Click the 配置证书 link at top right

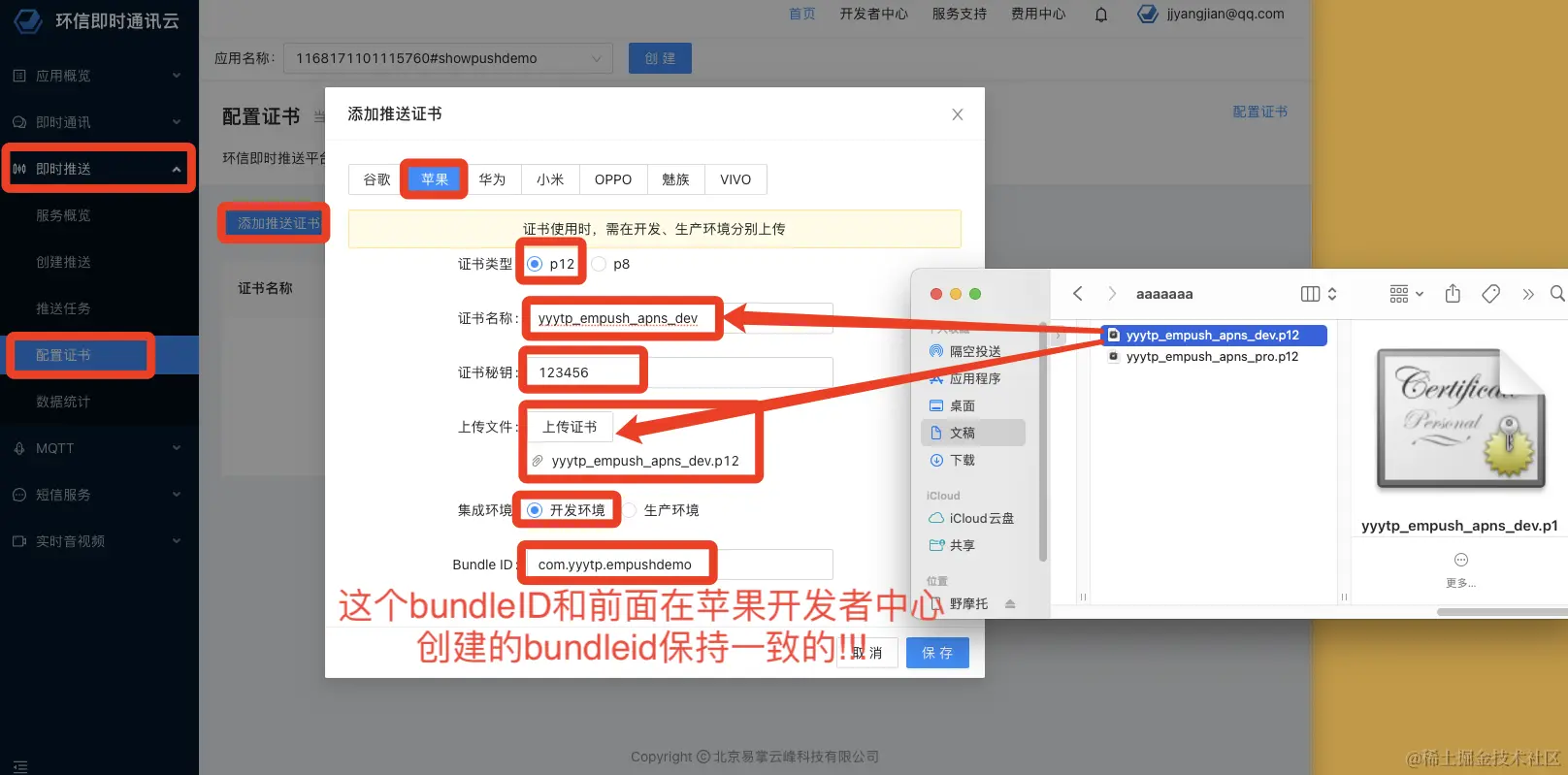(1260, 112)
